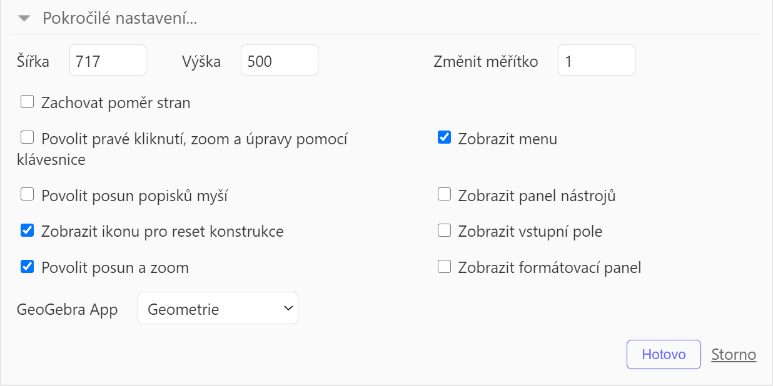Viewport: 773px width, 386px height.
Task: Open the GeoGebra App Geometrie dropdown
Action: click(218, 308)
